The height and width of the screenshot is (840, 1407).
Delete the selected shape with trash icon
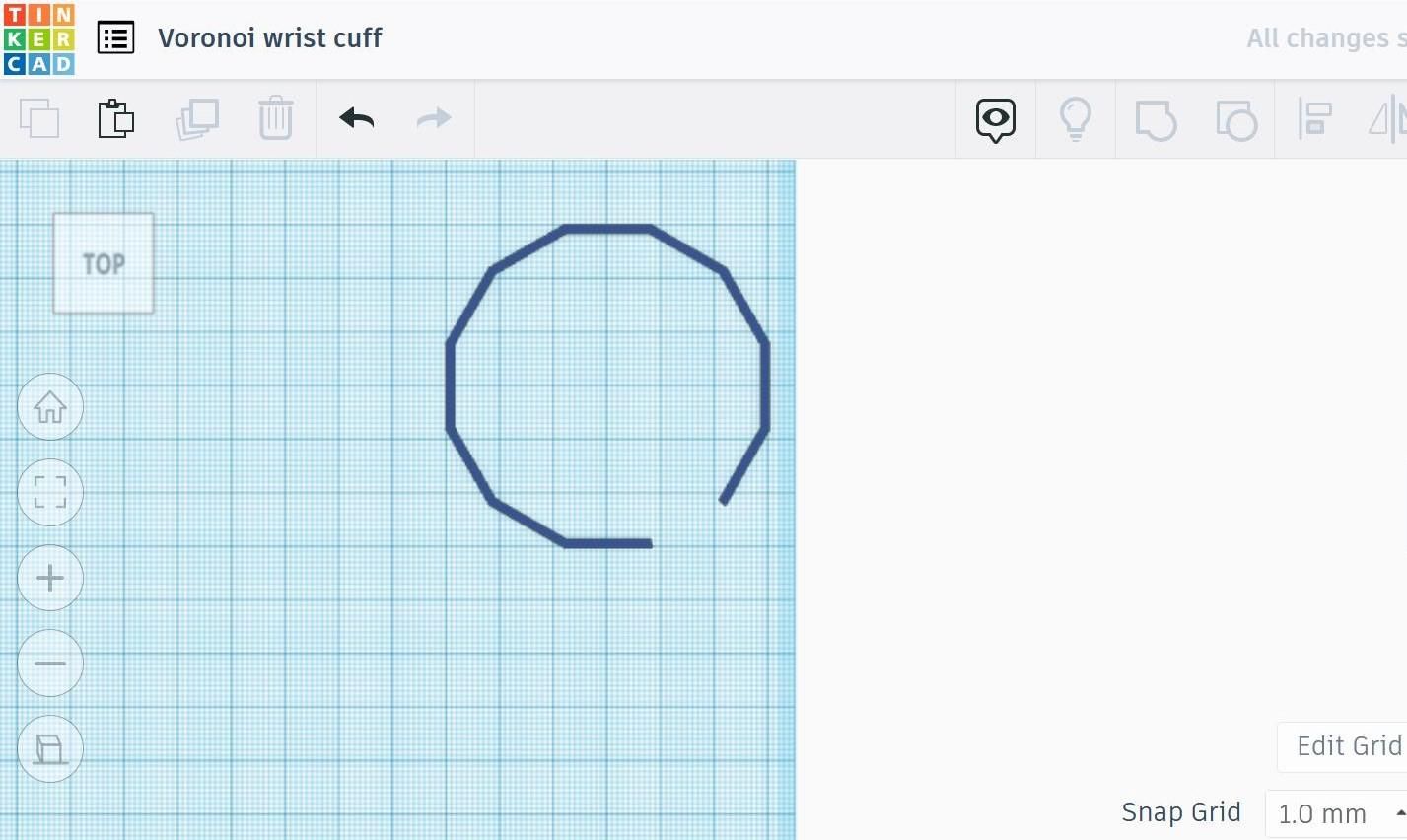coord(276,118)
